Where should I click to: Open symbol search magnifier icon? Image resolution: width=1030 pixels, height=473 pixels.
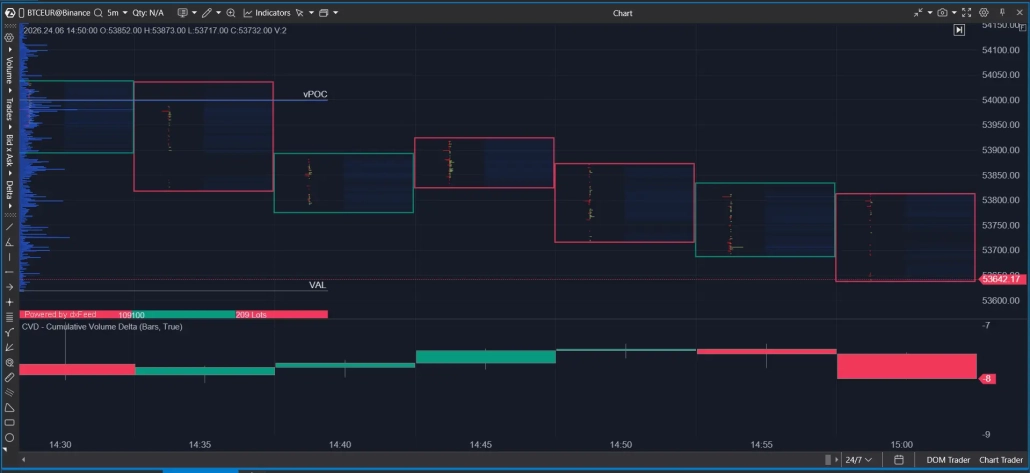pos(98,12)
